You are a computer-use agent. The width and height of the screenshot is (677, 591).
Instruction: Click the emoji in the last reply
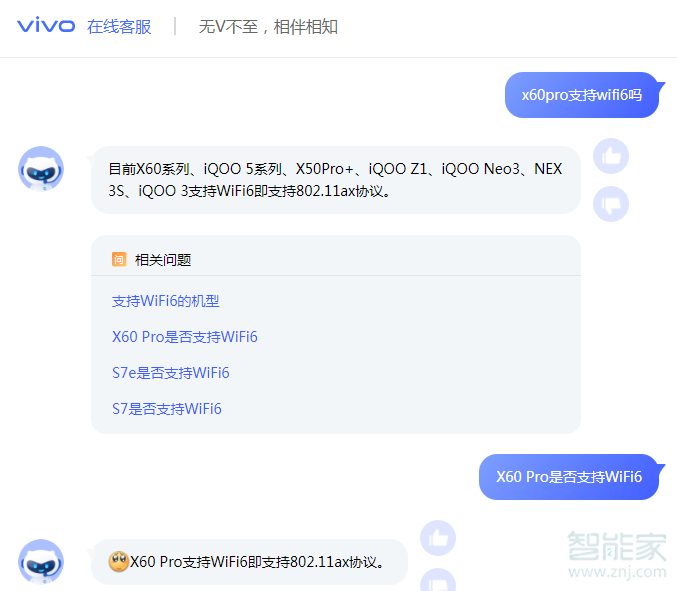(118, 561)
